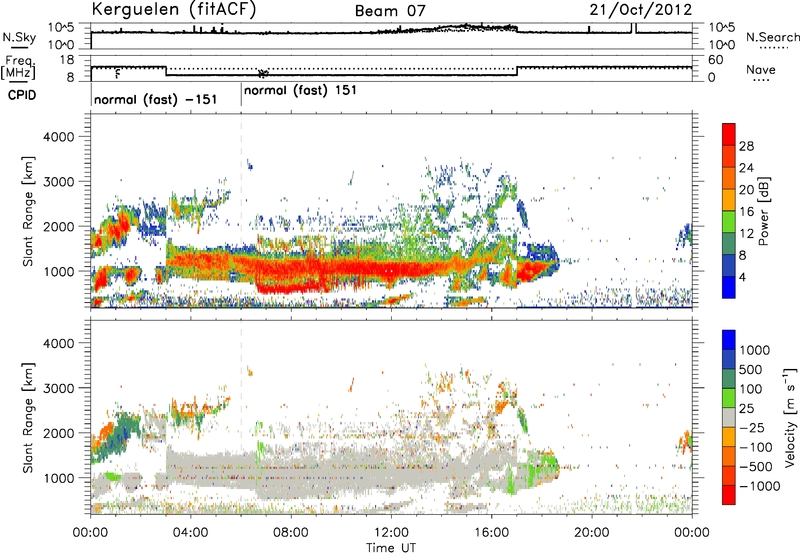Click the 'Beam 07' label
The width and height of the screenshot is (800, 554).
tap(390, 11)
